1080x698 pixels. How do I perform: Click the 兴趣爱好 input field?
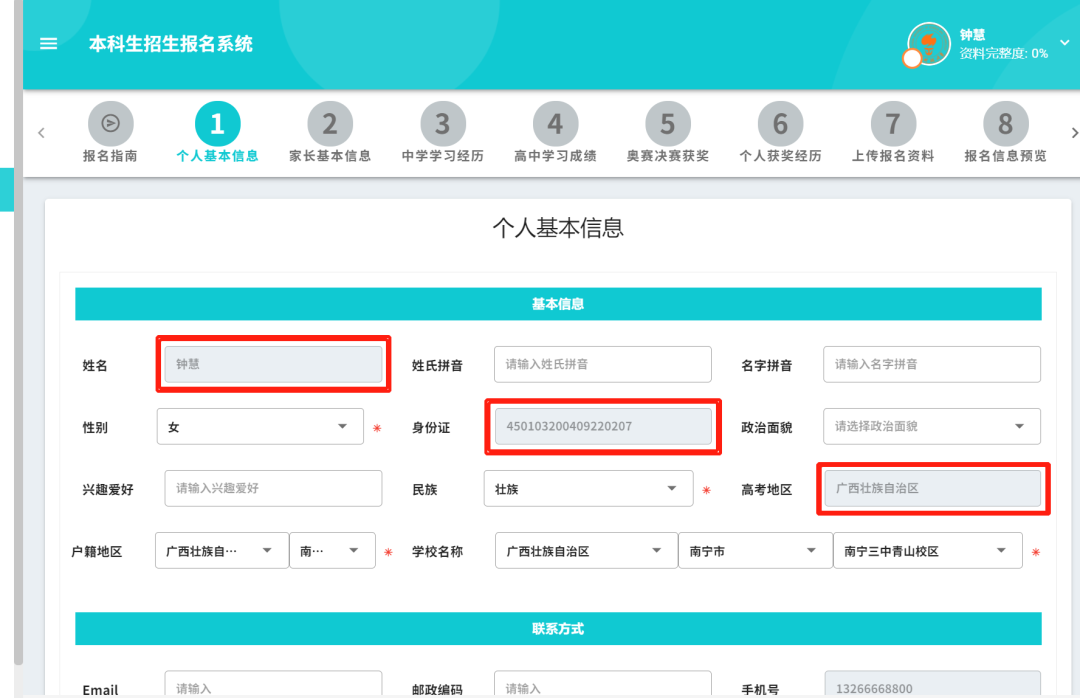[273, 489]
